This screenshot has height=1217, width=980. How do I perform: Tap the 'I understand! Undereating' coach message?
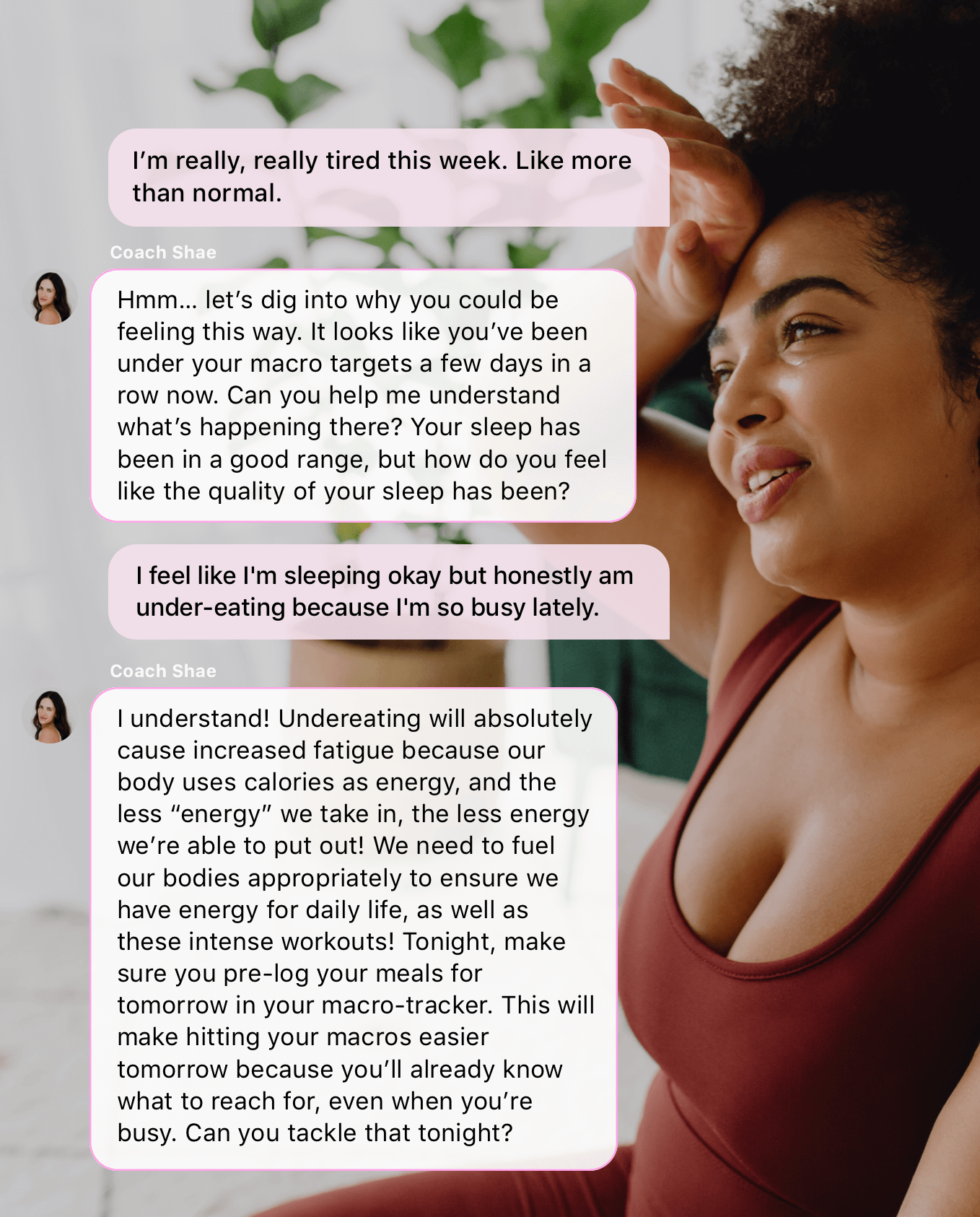coord(354,928)
